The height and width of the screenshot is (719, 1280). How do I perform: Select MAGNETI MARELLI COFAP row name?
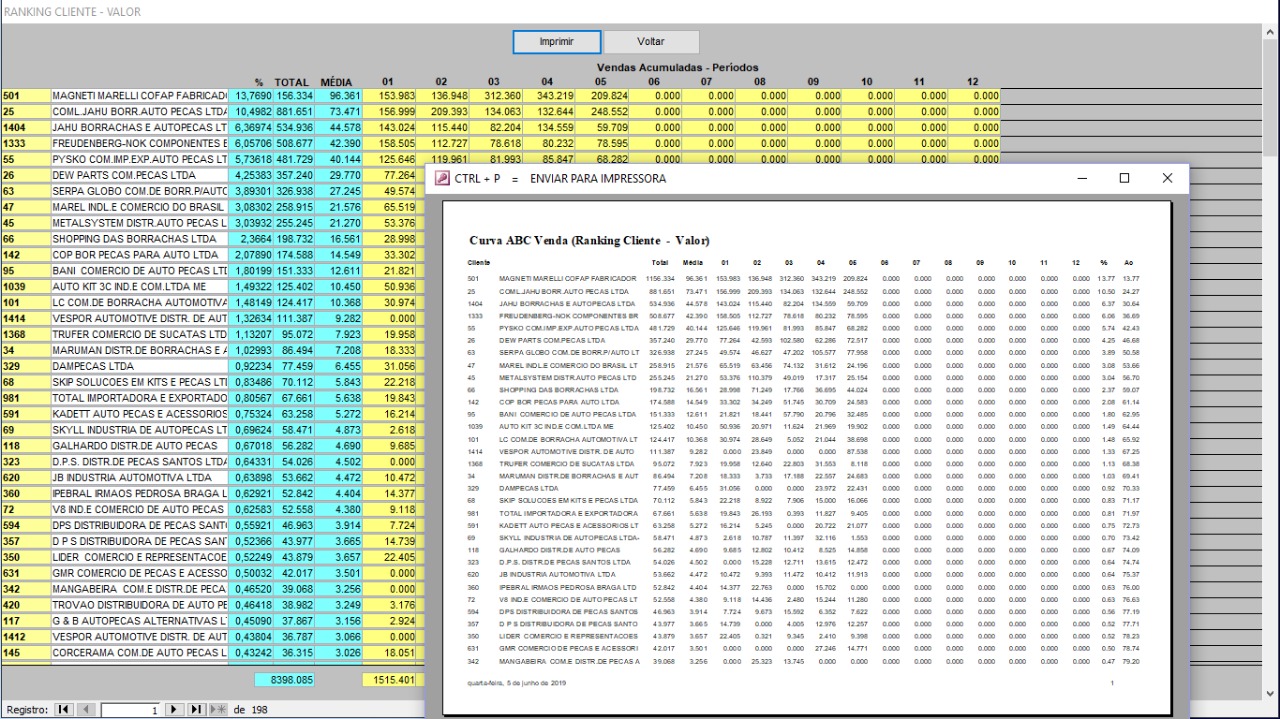tap(140, 95)
